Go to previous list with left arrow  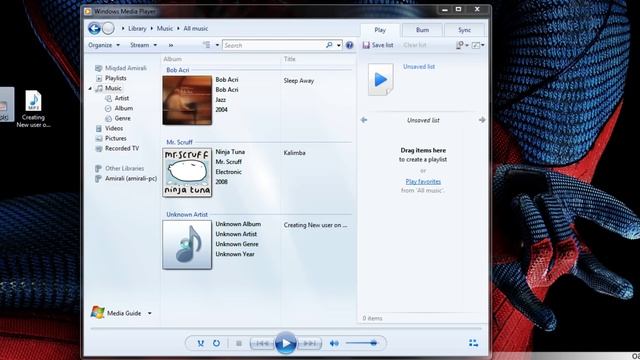pos(364,120)
